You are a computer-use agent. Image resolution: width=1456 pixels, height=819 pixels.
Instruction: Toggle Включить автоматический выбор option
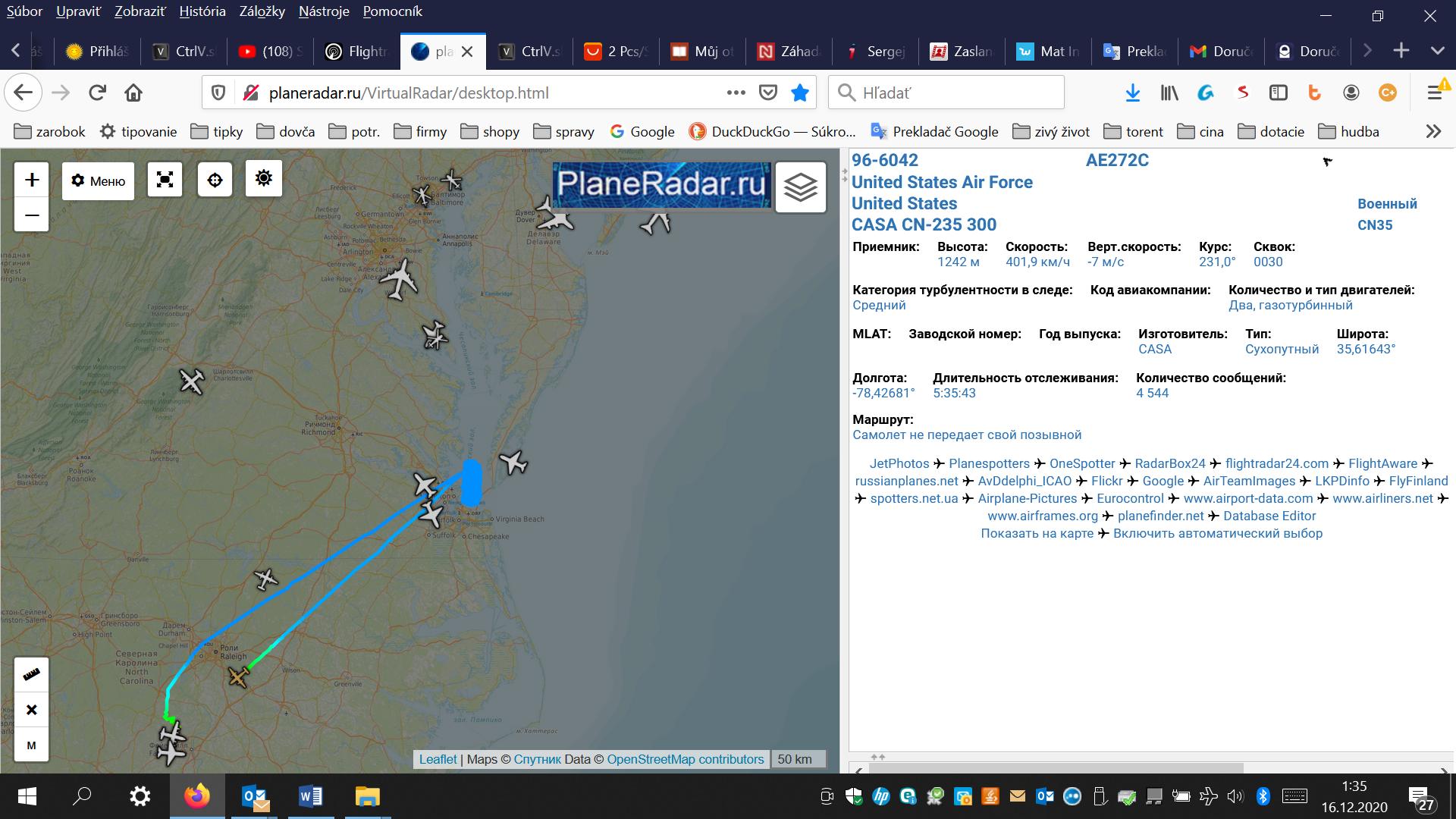1217,533
